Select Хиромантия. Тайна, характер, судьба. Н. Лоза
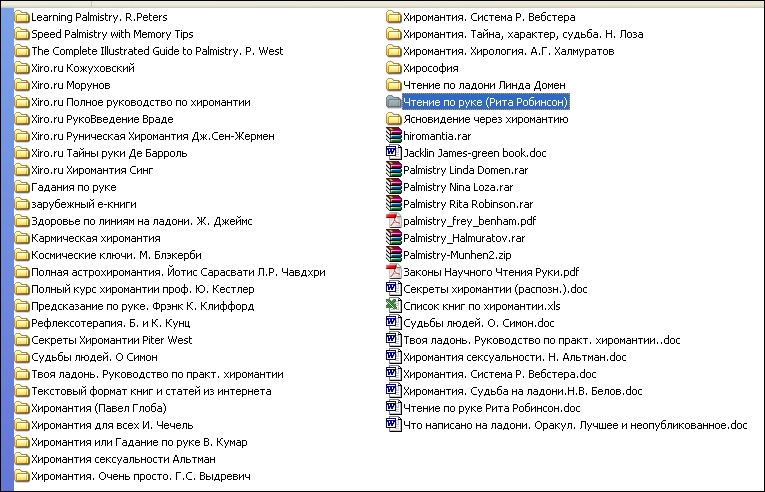The width and height of the screenshot is (765, 492). click(523, 34)
